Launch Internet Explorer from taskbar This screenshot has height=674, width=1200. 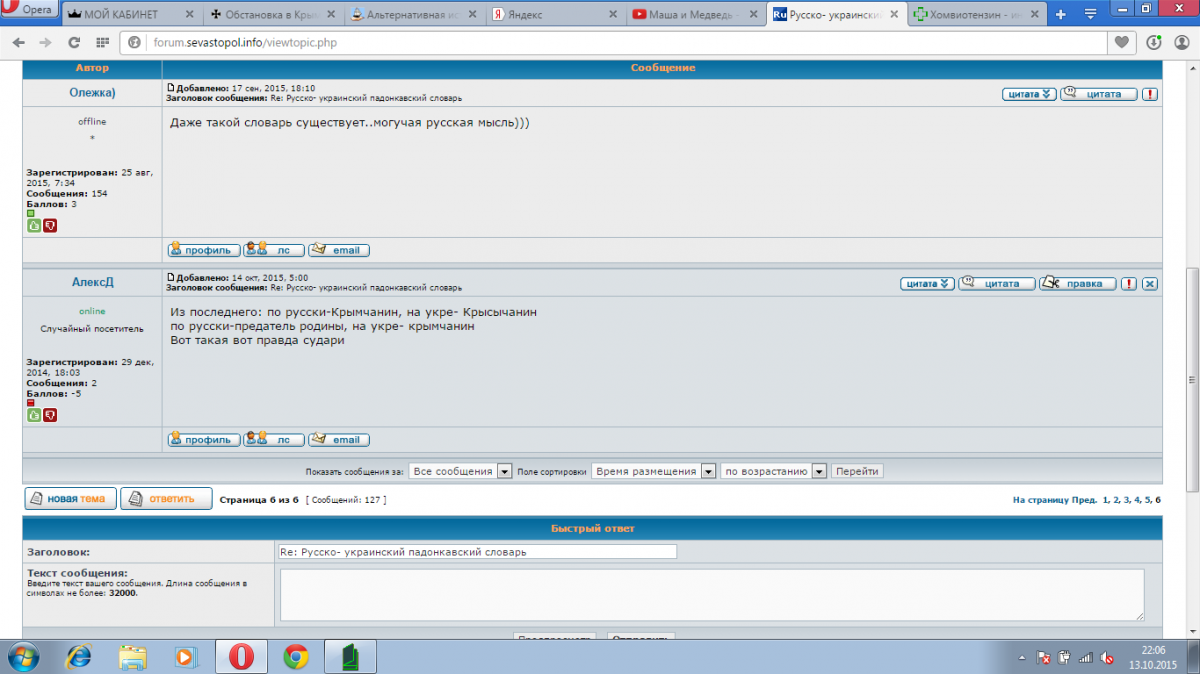click(x=78, y=657)
